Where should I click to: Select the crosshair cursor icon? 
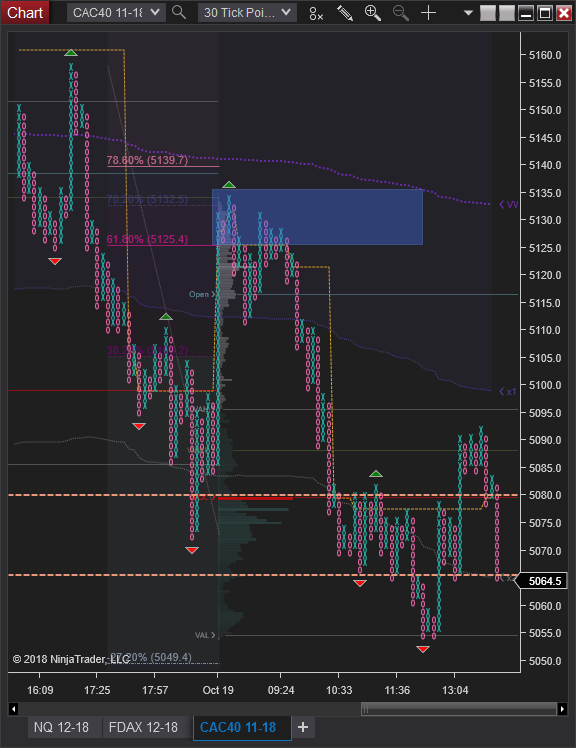(429, 13)
